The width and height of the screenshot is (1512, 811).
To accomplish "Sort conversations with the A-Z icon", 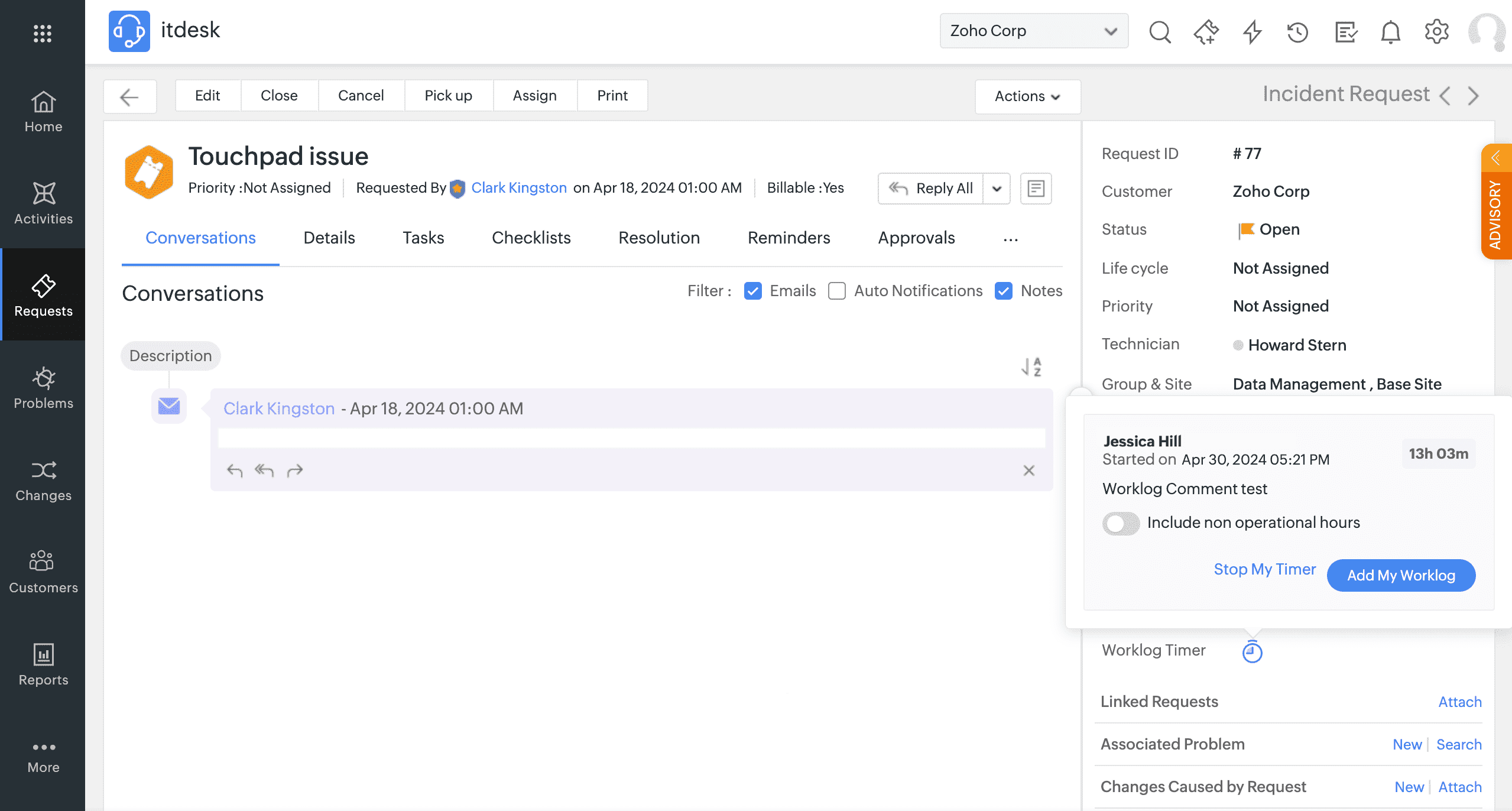I will click(1031, 367).
